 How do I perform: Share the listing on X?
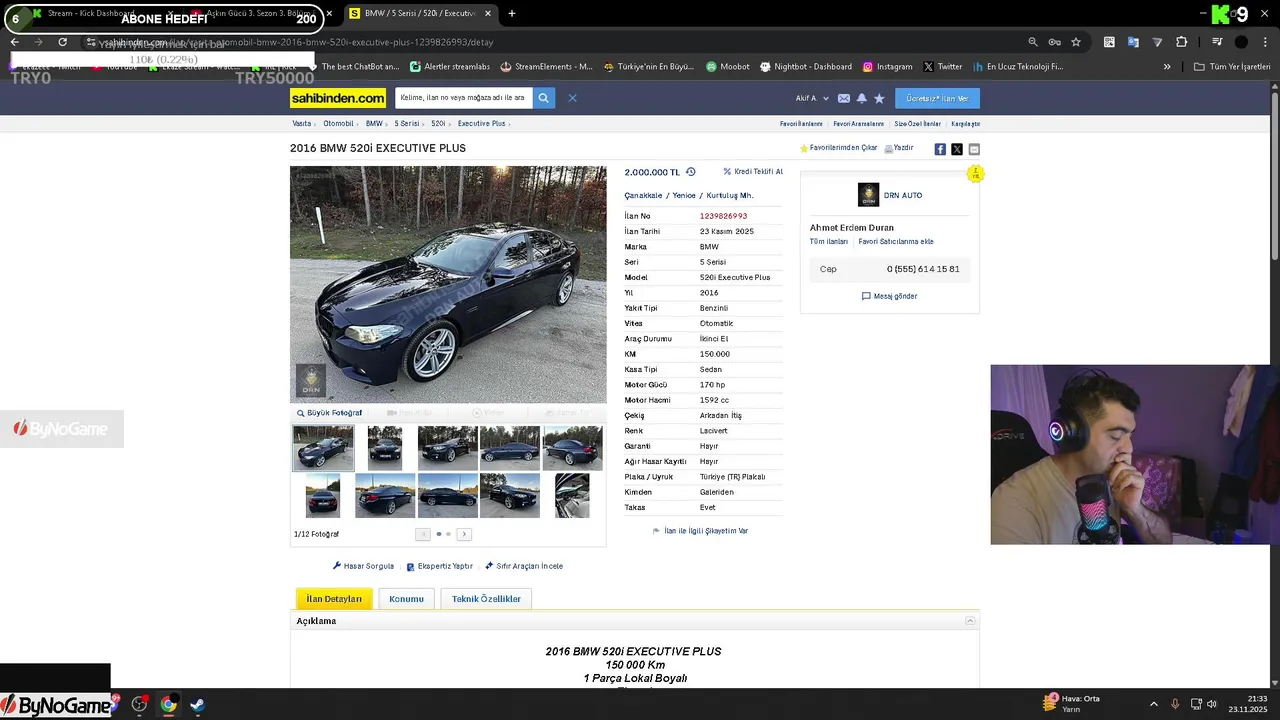(957, 149)
